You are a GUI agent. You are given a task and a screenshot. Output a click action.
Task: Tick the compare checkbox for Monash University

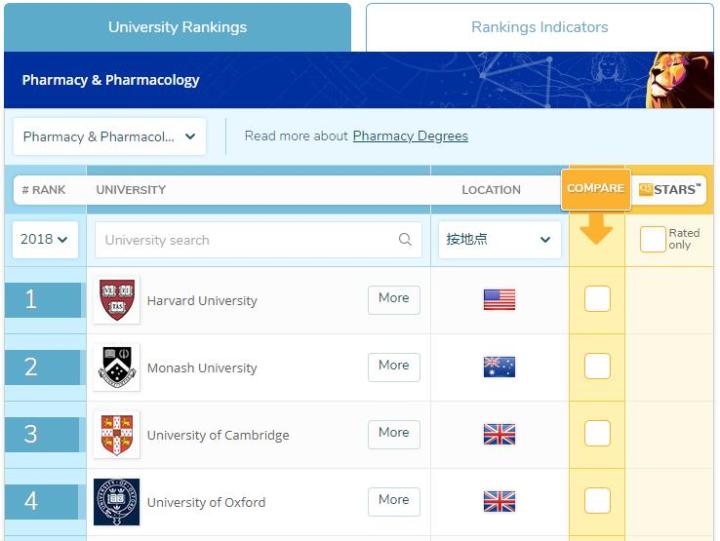point(597,366)
